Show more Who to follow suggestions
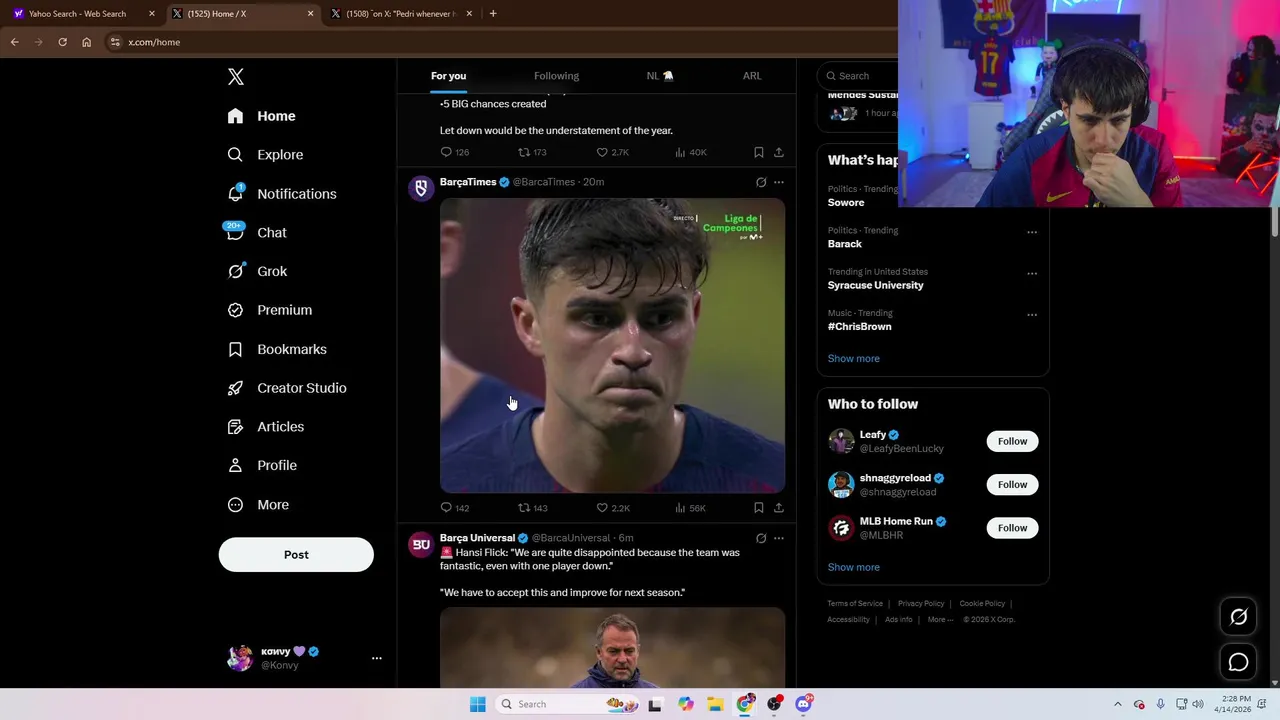 click(853, 567)
